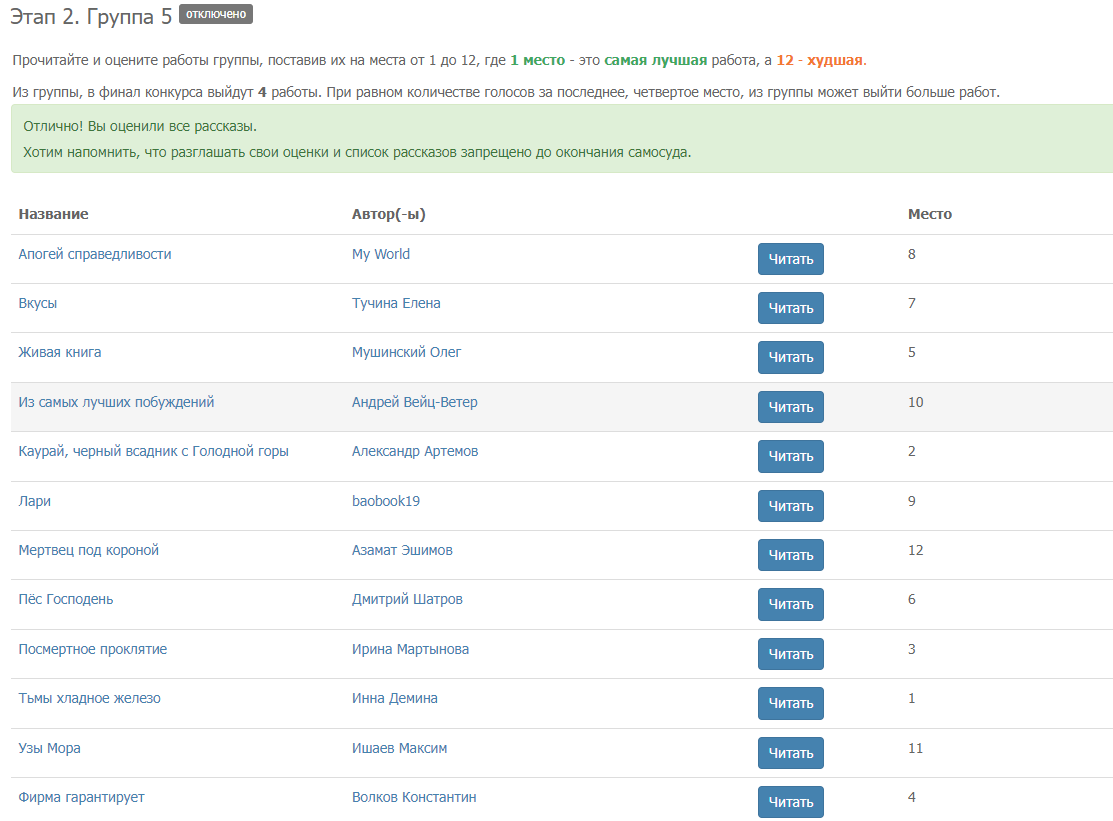Visit author profile My World
1113x821 pixels.
click(380, 254)
